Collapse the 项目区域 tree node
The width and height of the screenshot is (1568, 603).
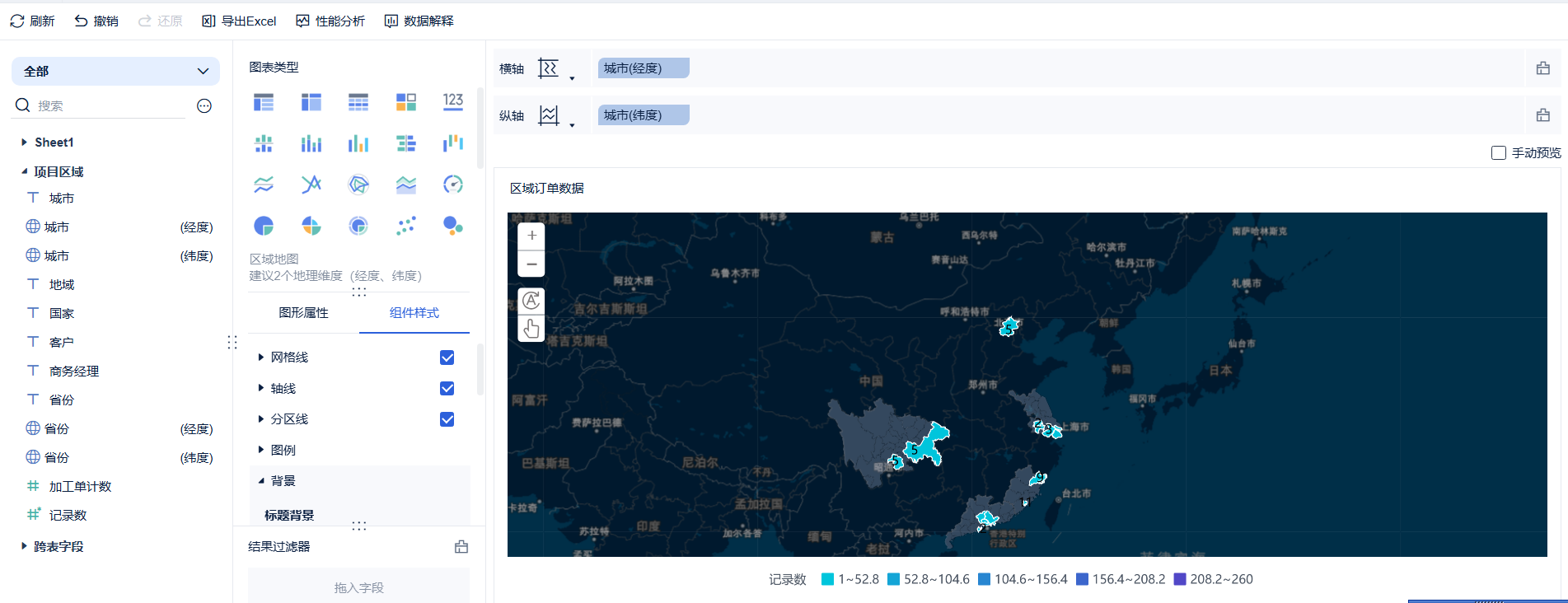pos(24,171)
